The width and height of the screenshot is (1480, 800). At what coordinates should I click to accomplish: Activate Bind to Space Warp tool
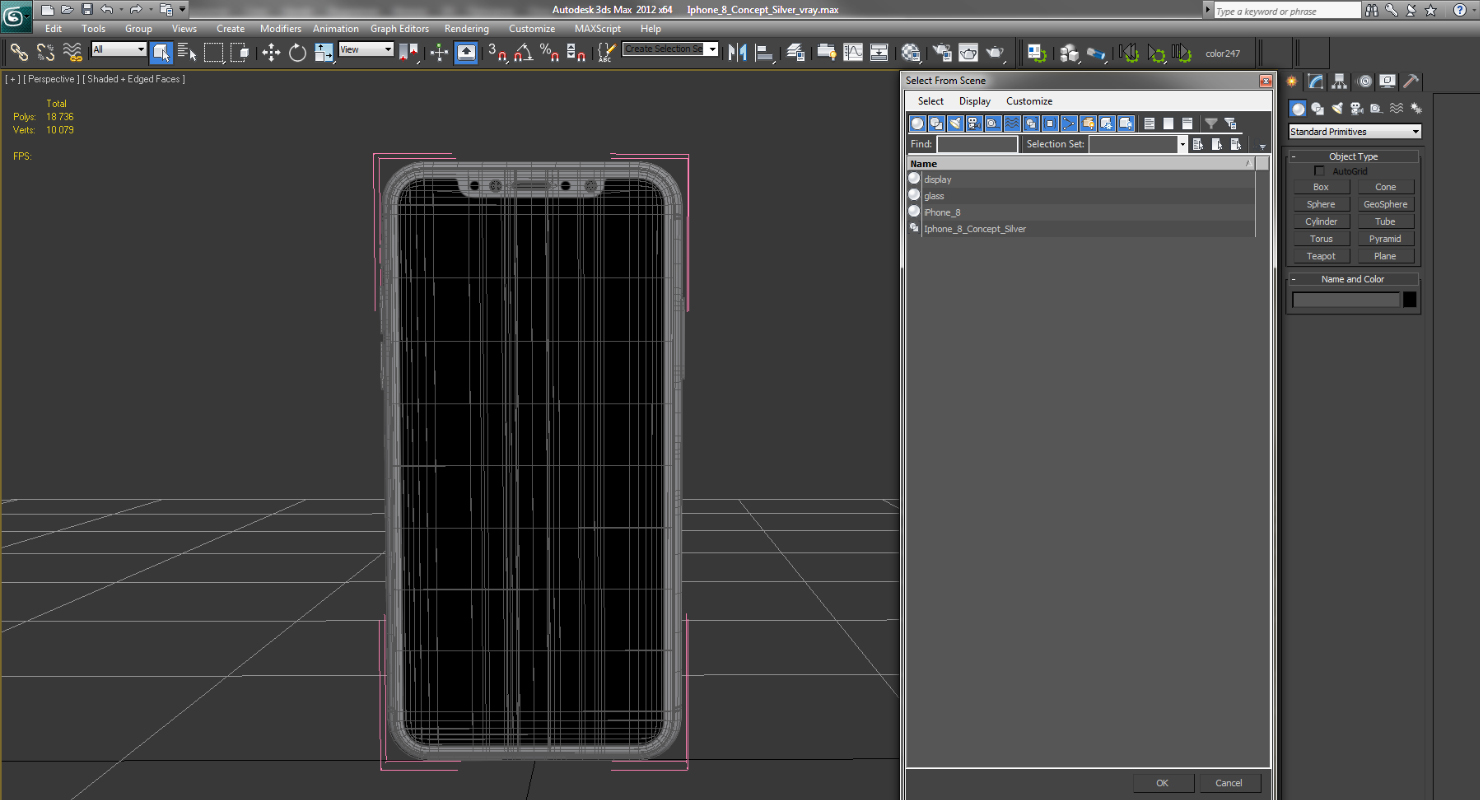pos(72,52)
